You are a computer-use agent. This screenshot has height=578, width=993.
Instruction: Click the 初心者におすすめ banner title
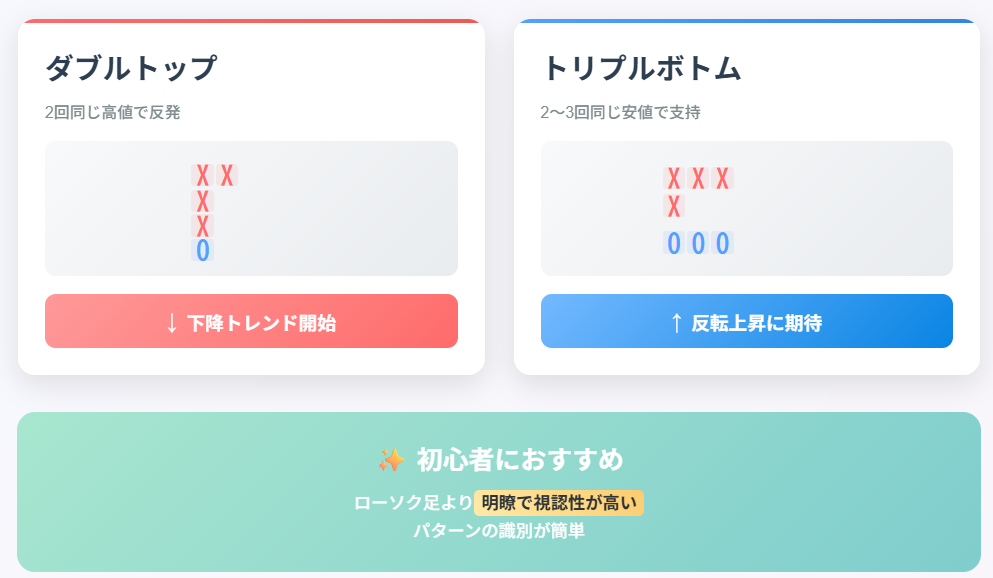(520, 460)
